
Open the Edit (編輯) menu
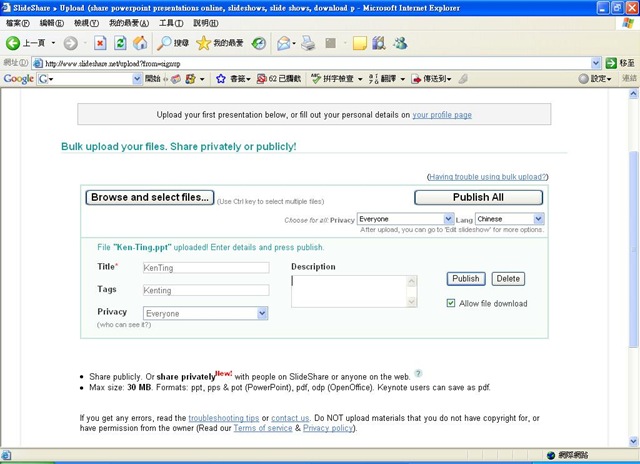coord(51,23)
